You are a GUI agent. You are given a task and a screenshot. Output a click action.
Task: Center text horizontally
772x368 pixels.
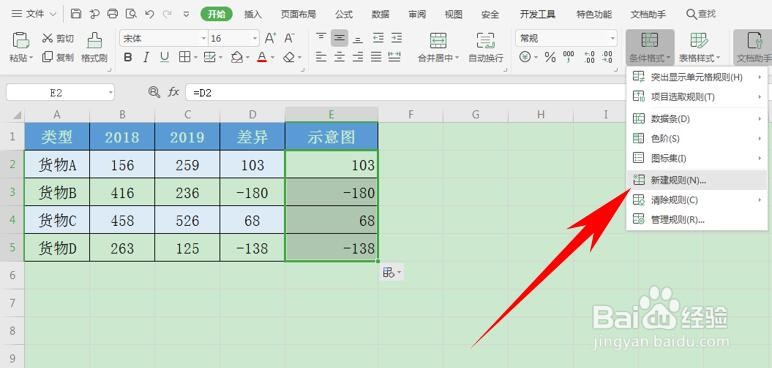pos(339,57)
